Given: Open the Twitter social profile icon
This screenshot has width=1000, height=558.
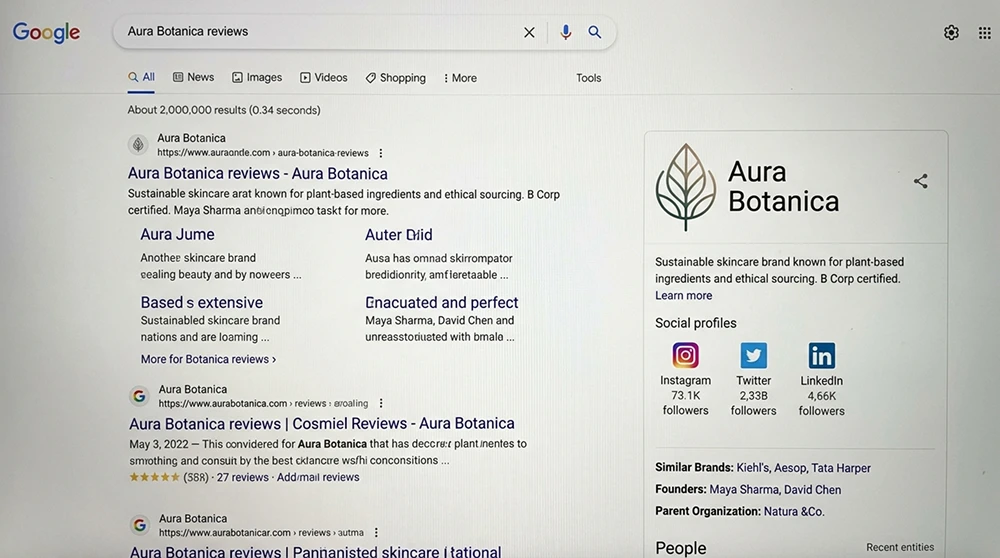Looking at the screenshot, I should (753, 355).
